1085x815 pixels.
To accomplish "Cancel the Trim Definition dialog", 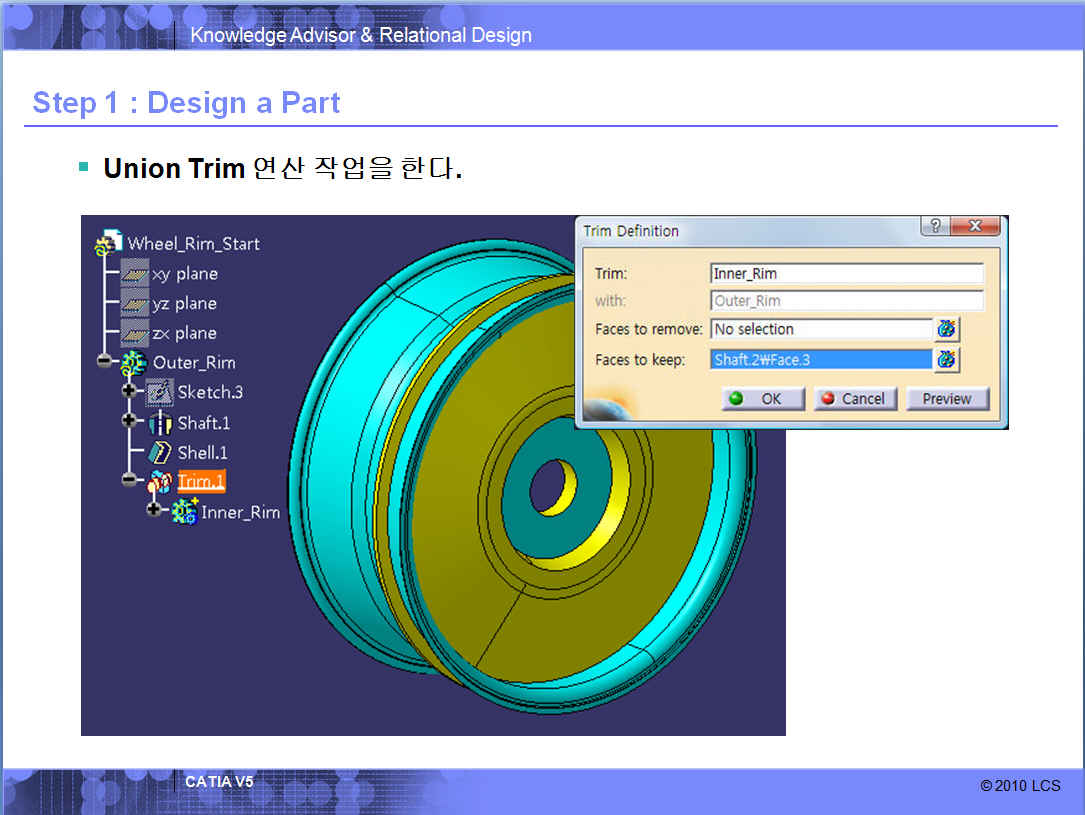I will pyautogui.click(x=853, y=399).
